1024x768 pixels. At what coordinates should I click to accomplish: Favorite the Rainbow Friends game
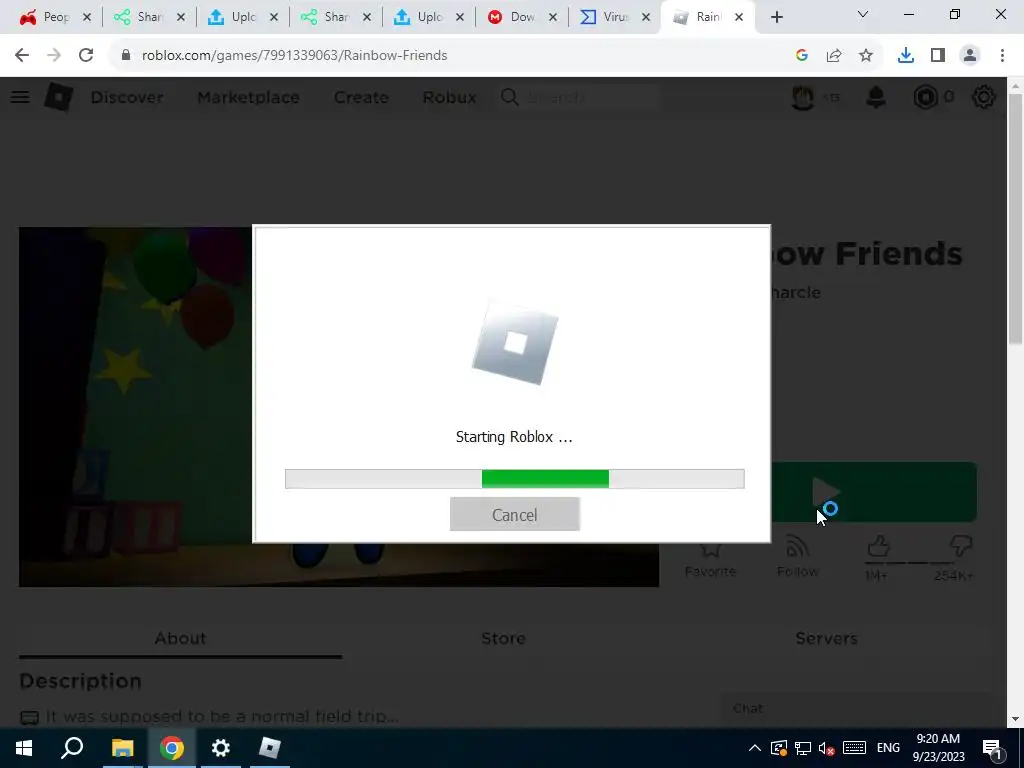(x=711, y=556)
